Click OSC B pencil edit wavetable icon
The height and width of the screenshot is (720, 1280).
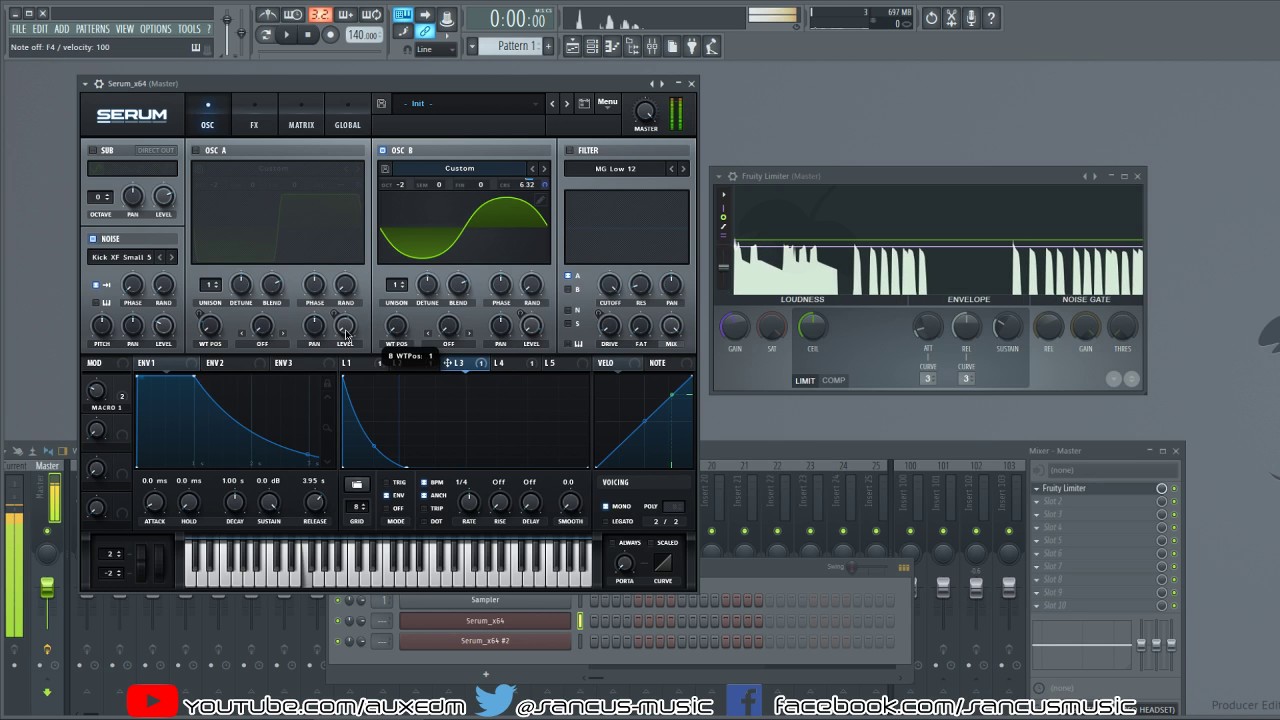click(x=540, y=200)
